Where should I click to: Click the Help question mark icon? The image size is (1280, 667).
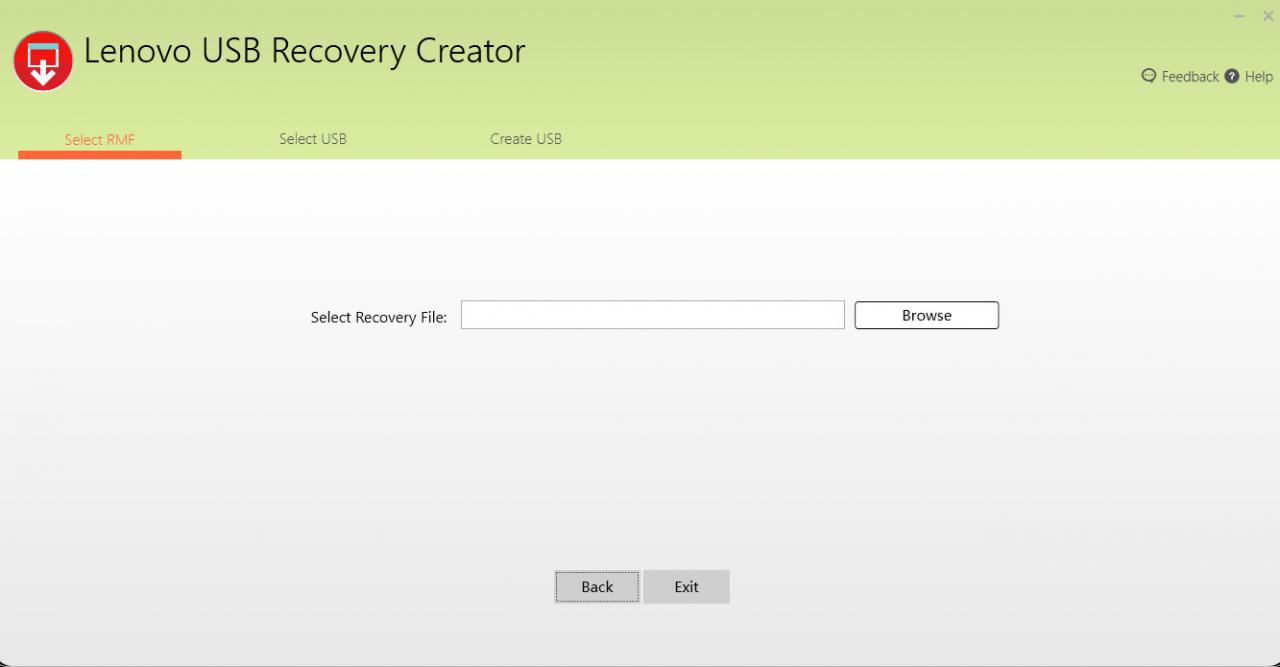1232,76
